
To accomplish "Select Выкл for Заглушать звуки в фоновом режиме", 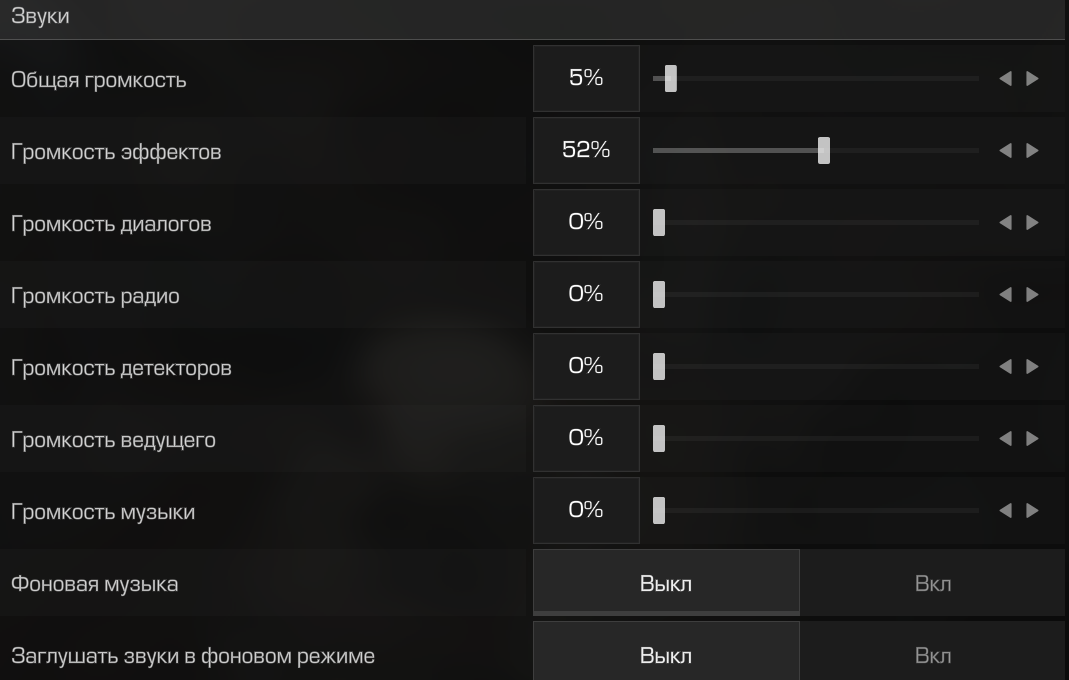I will coord(666,656).
